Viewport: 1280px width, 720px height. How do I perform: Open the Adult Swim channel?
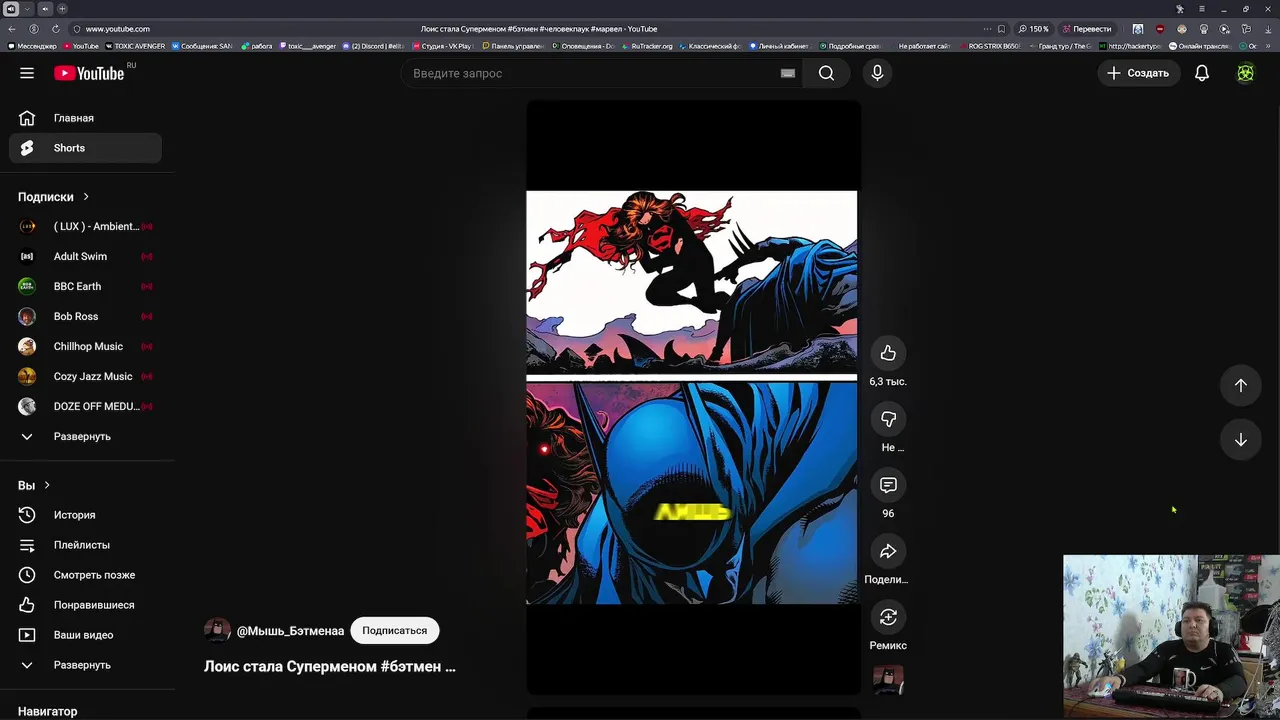tap(86, 256)
